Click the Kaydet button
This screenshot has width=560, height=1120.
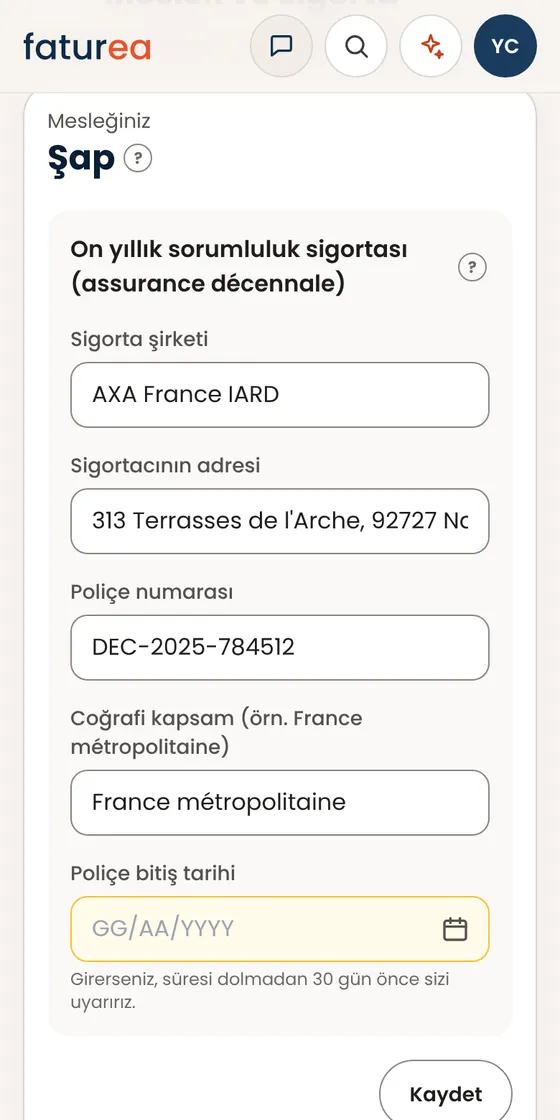click(446, 1094)
